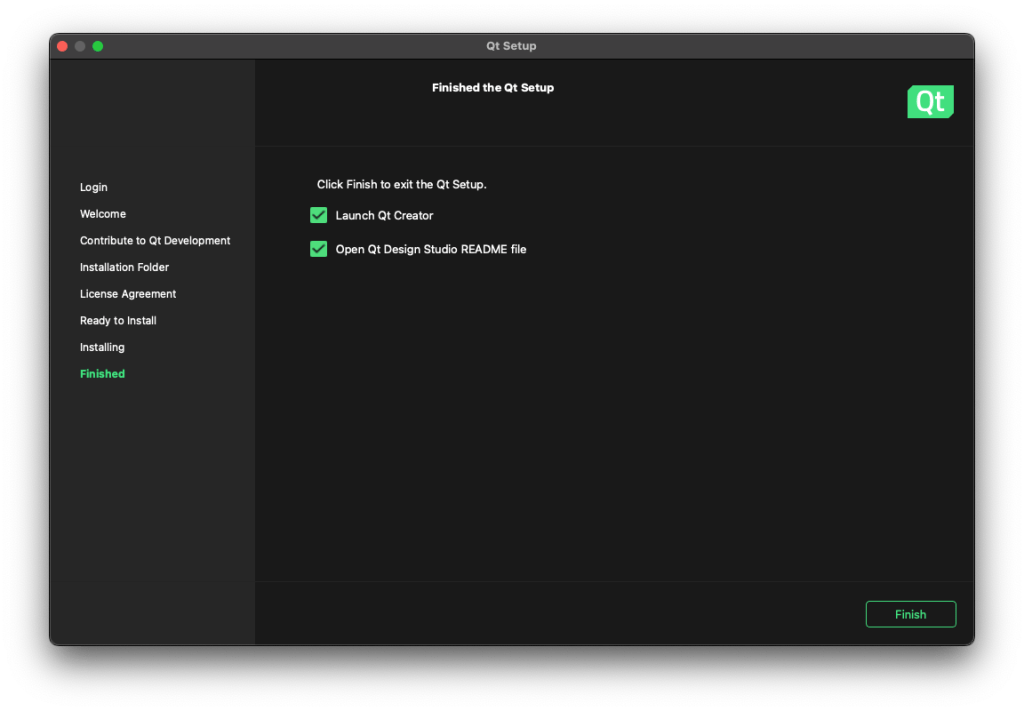Click the green Qt logo
The height and width of the screenshot is (711, 1024).
[x=930, y=102]
